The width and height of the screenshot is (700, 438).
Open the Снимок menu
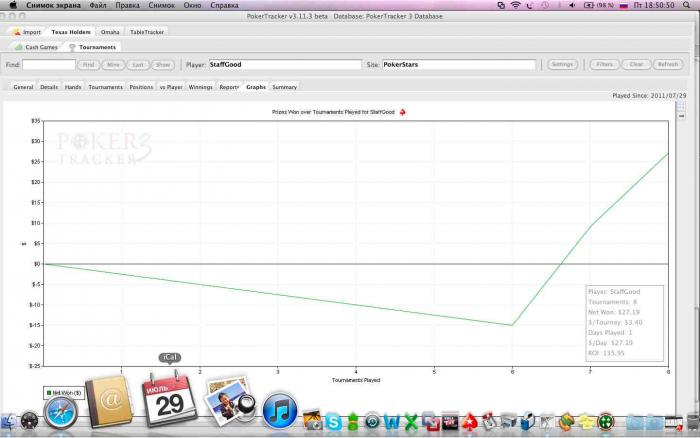pos(162,5)
